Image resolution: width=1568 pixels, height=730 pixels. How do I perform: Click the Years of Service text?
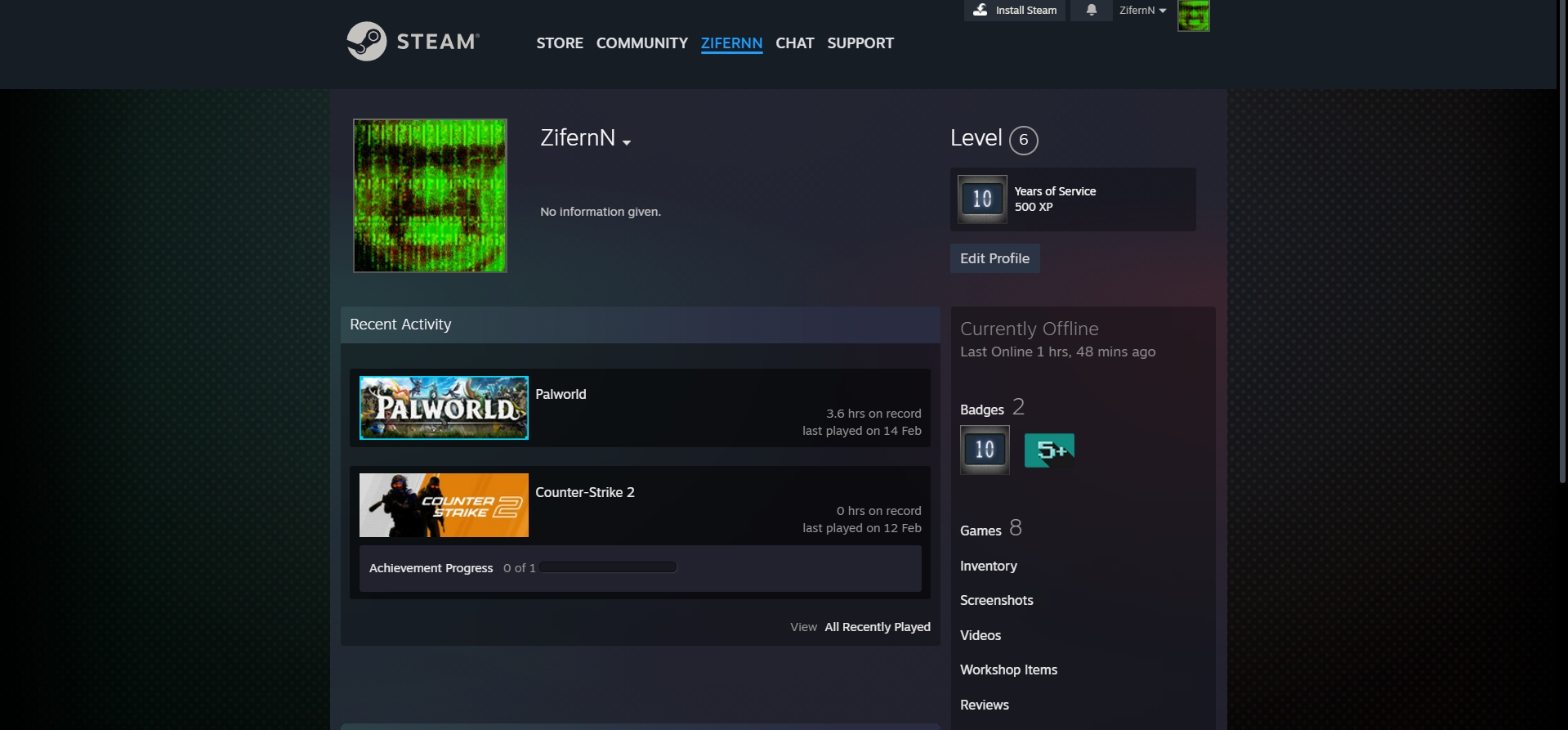pos(1055,191)
